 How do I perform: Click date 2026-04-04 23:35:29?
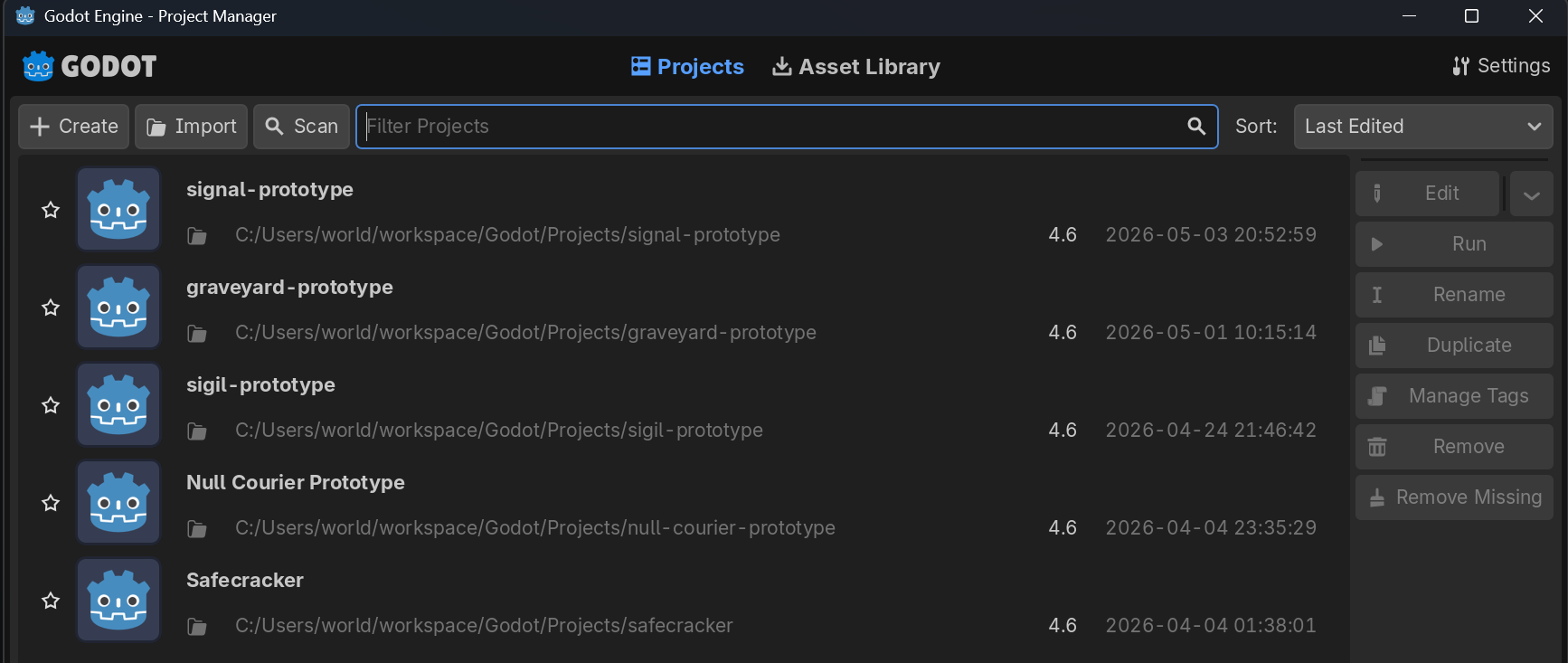point(1211,528)
